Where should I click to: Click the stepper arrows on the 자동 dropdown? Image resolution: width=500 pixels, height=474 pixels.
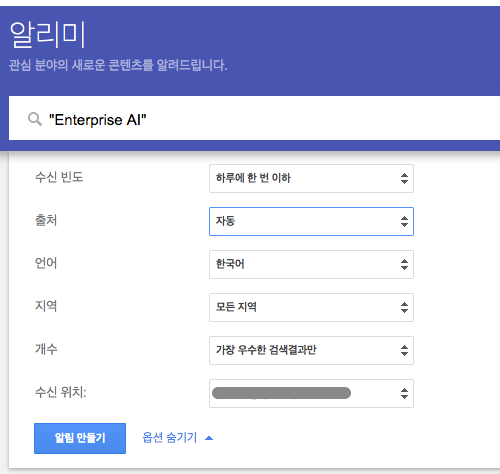[x=404, y=221]
